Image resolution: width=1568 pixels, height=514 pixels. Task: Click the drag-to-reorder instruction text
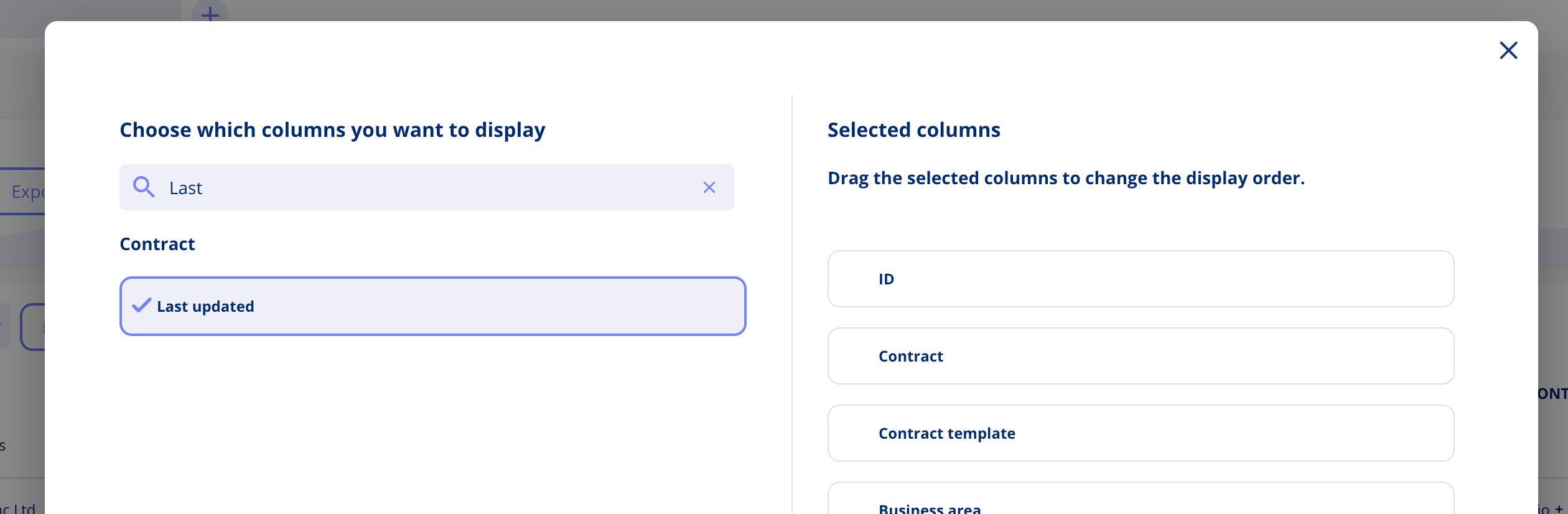pyautogui.click(x=1065, y=179)
